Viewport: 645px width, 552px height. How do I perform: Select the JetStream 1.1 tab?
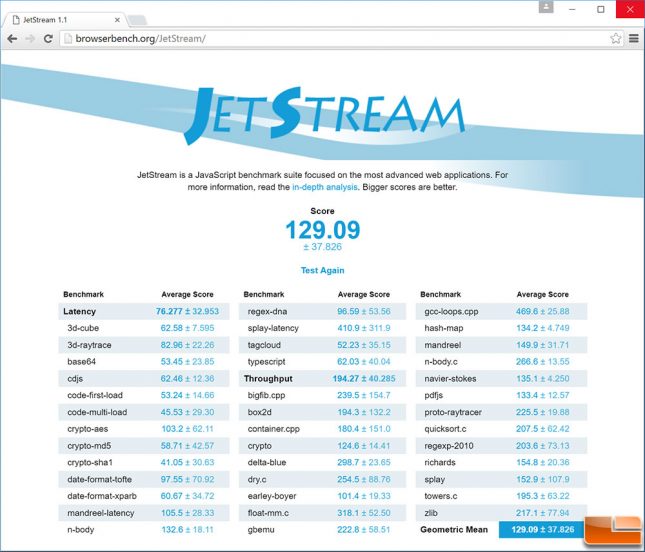64,20
